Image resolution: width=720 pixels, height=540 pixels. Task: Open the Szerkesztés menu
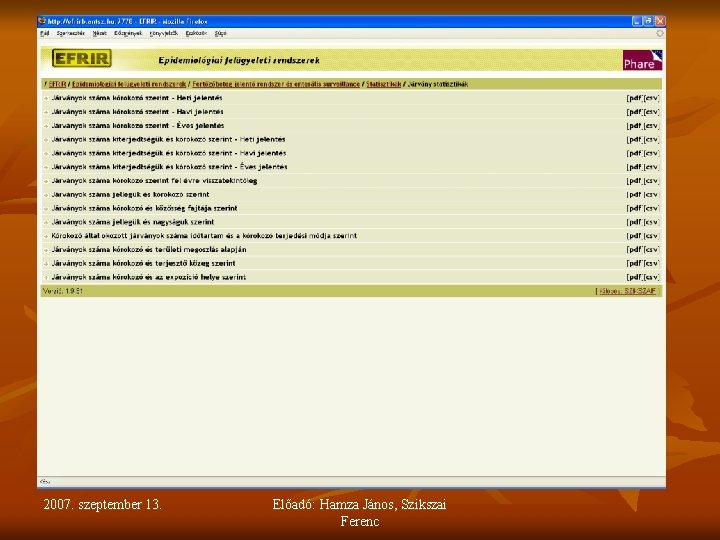(x=71, y=33)
